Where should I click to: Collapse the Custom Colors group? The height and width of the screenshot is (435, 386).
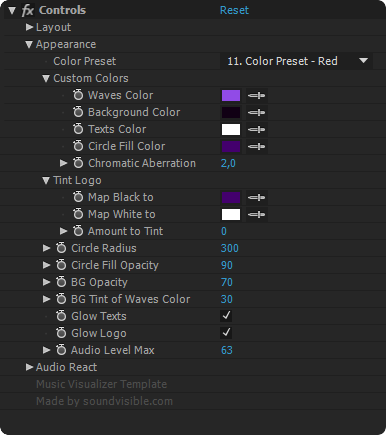(46, 78)
